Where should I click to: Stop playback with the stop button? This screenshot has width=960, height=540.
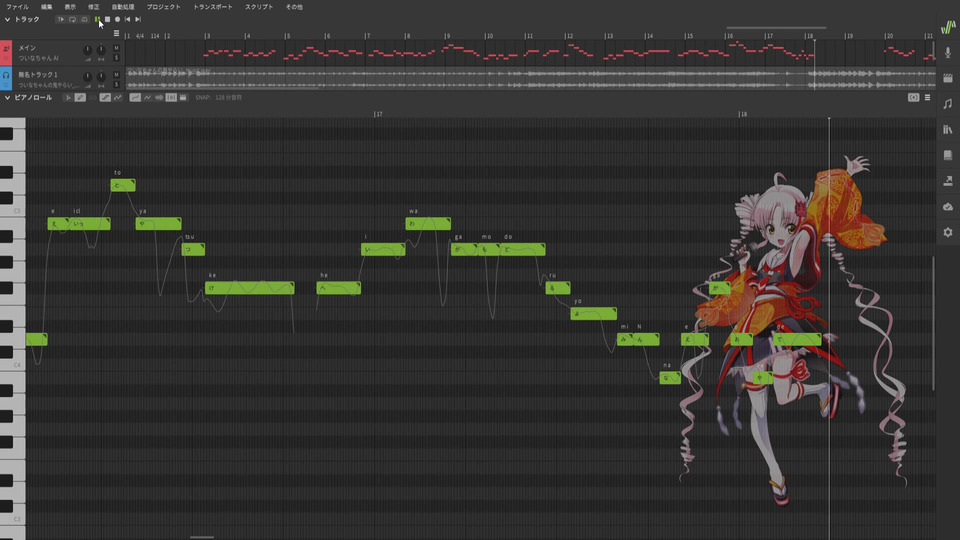108,20
